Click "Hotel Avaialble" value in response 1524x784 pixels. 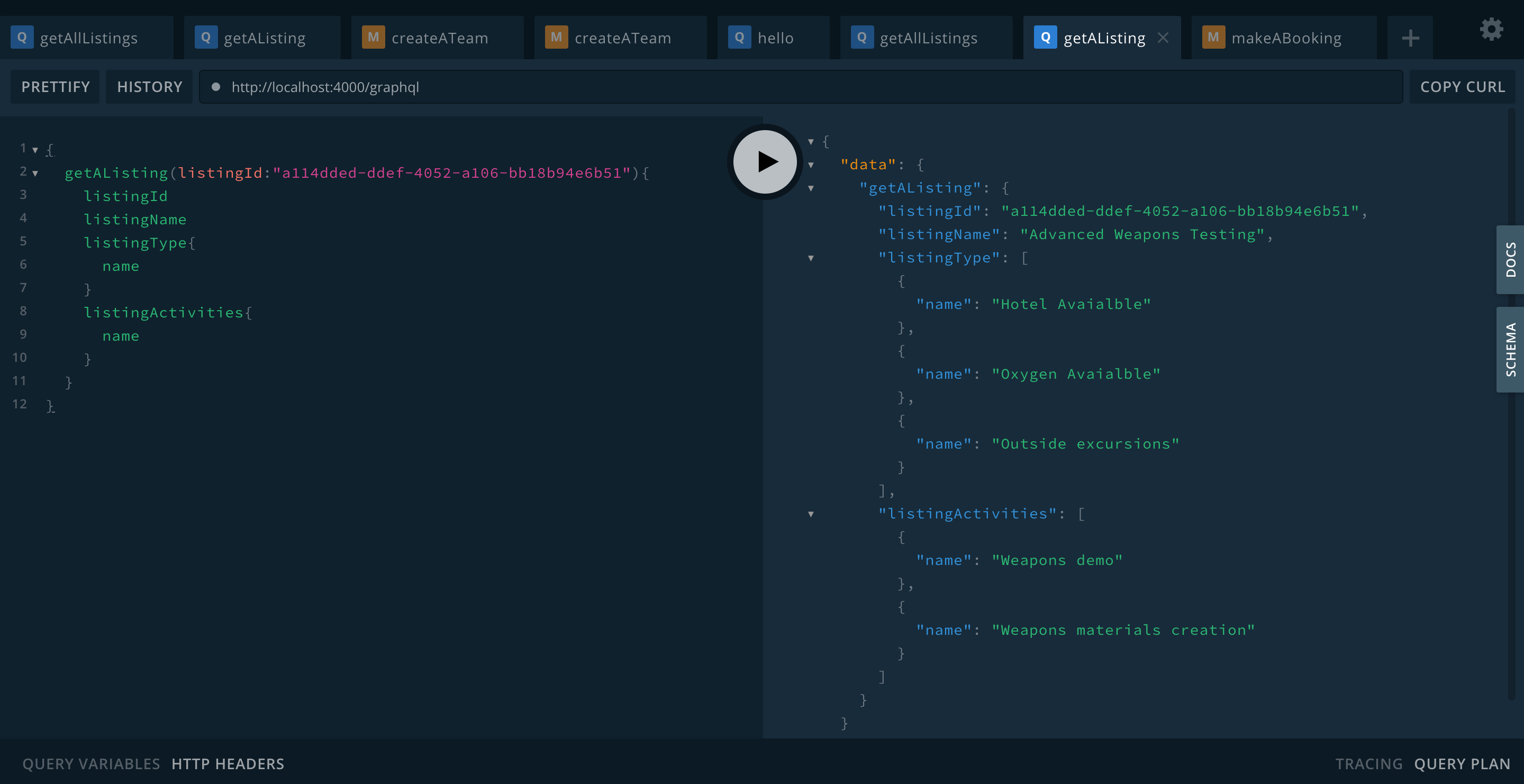coord(1072,304)
